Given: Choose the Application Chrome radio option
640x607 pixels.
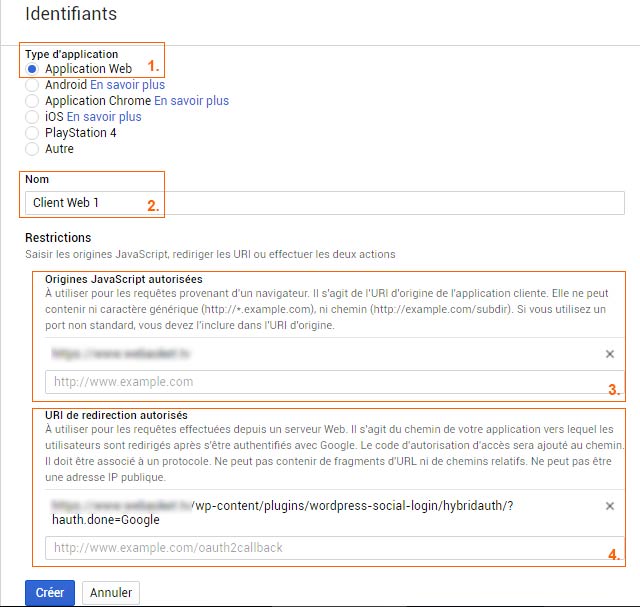Looking at the screenshot, I should click(x=32, y=101).
